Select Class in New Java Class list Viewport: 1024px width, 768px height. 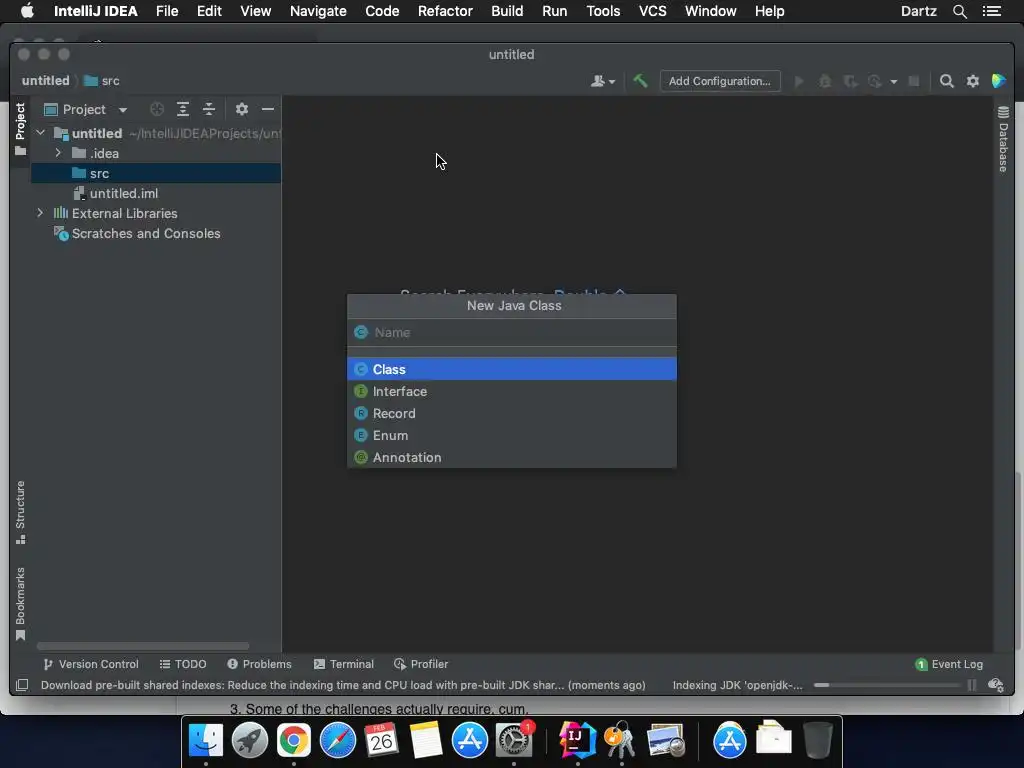coord(512,369)
